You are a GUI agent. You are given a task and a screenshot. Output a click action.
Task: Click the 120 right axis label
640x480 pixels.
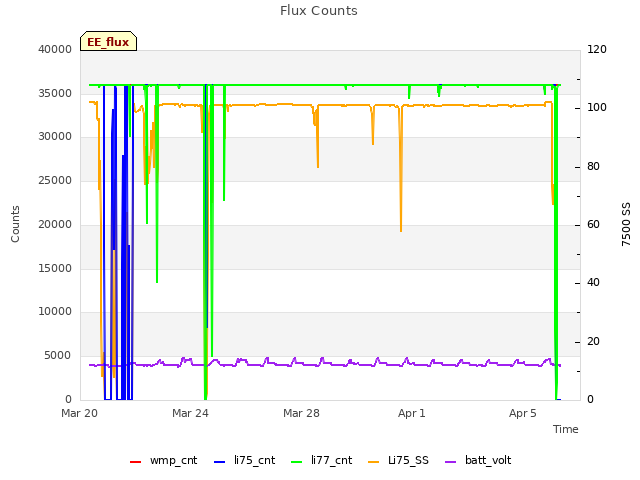click(597, 49)
